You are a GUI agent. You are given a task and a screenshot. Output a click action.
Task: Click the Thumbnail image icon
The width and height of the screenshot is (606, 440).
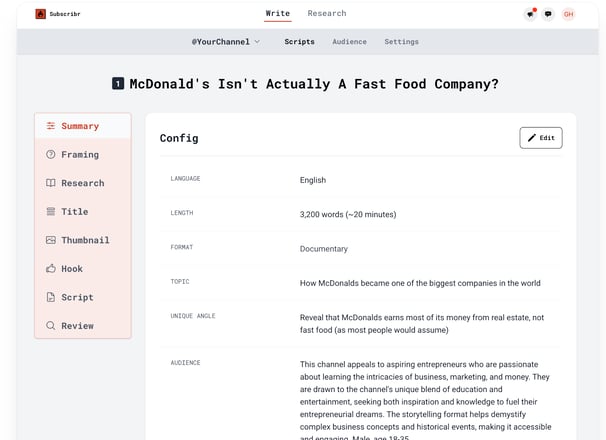pos(51,240)
